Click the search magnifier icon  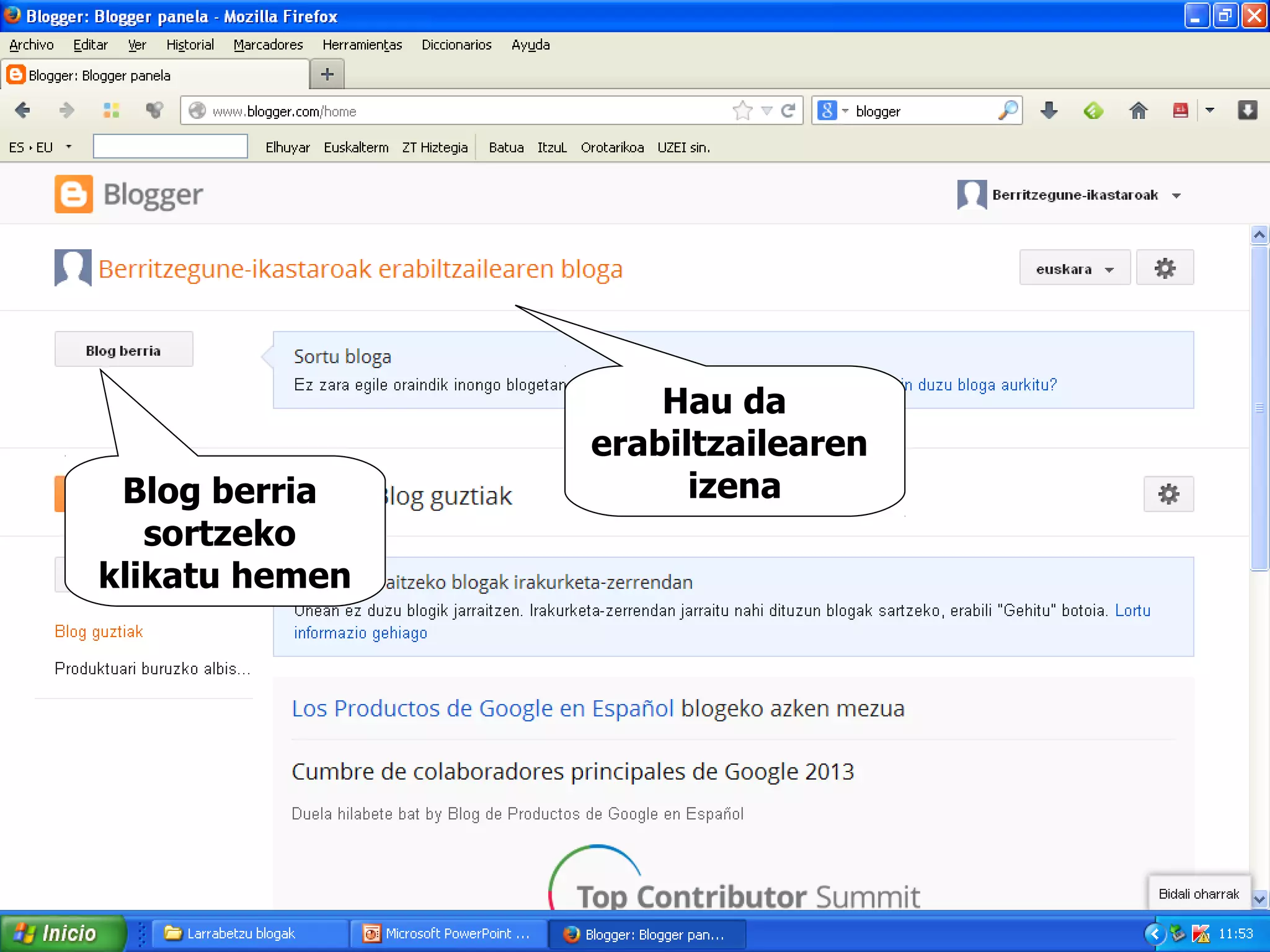(x=1008, y=111)
